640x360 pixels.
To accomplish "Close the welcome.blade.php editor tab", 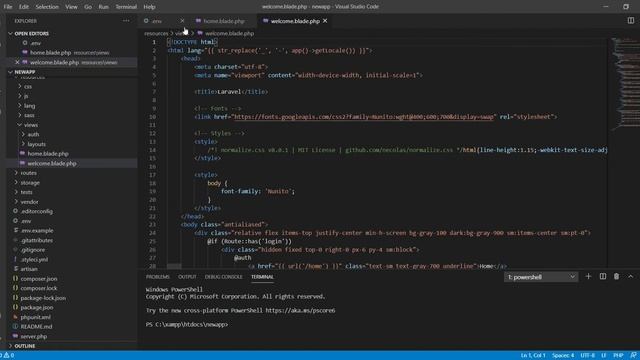I will tap(325, 21).
